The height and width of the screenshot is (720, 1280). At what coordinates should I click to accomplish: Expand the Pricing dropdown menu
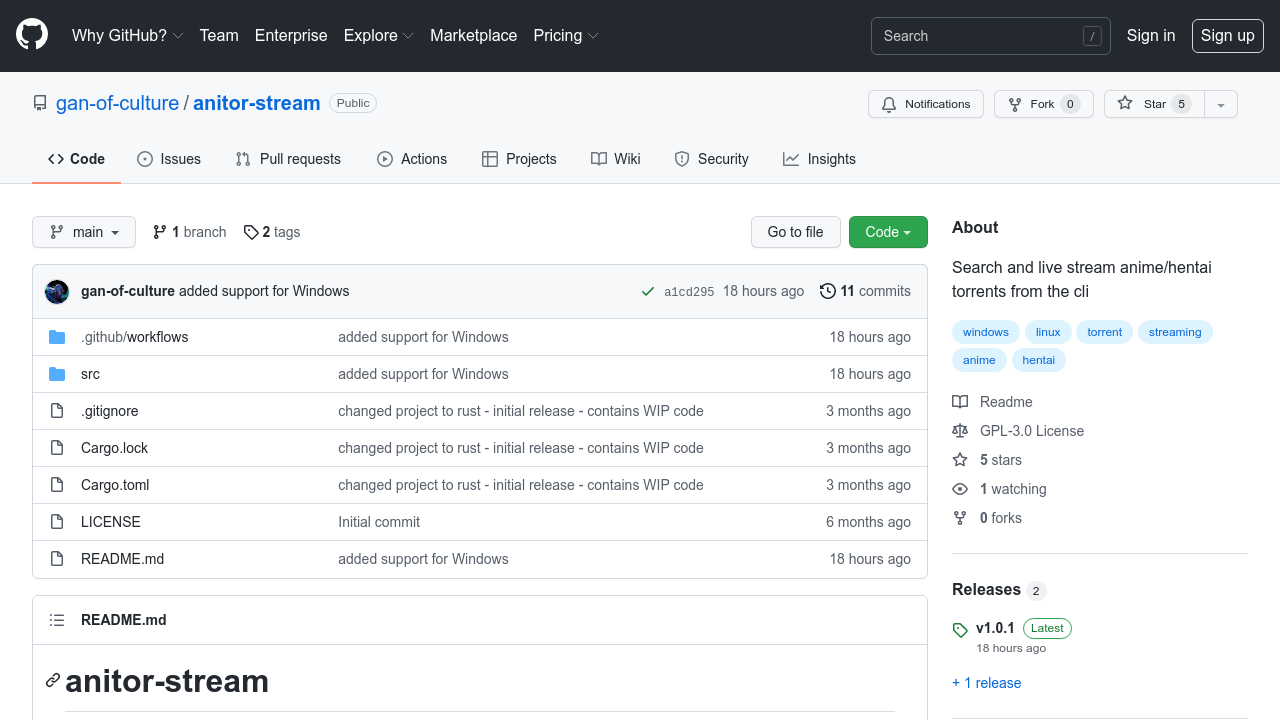(x=565, y=35)
